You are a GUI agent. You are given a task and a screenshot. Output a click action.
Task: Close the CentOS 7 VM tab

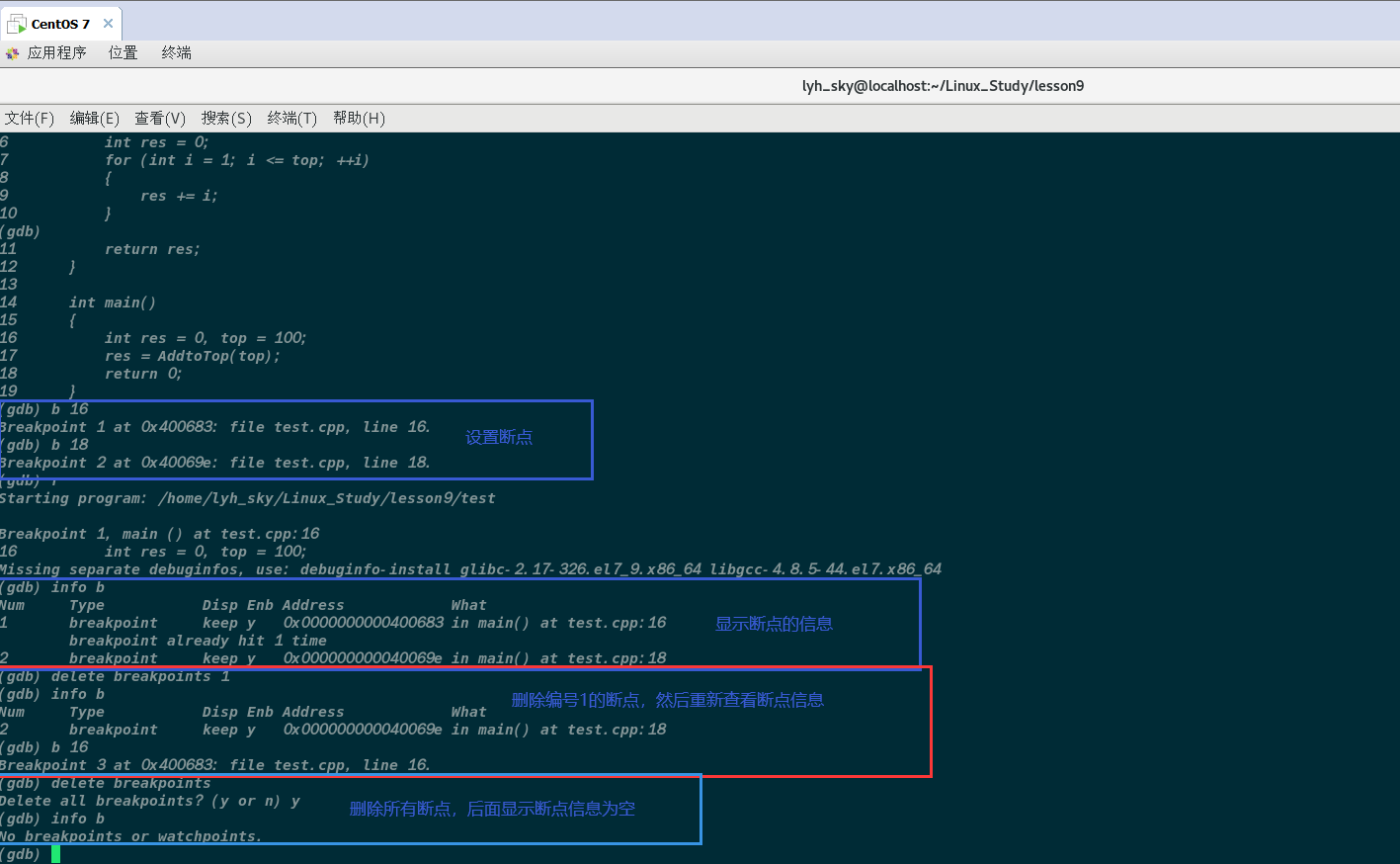pos(108,23)
